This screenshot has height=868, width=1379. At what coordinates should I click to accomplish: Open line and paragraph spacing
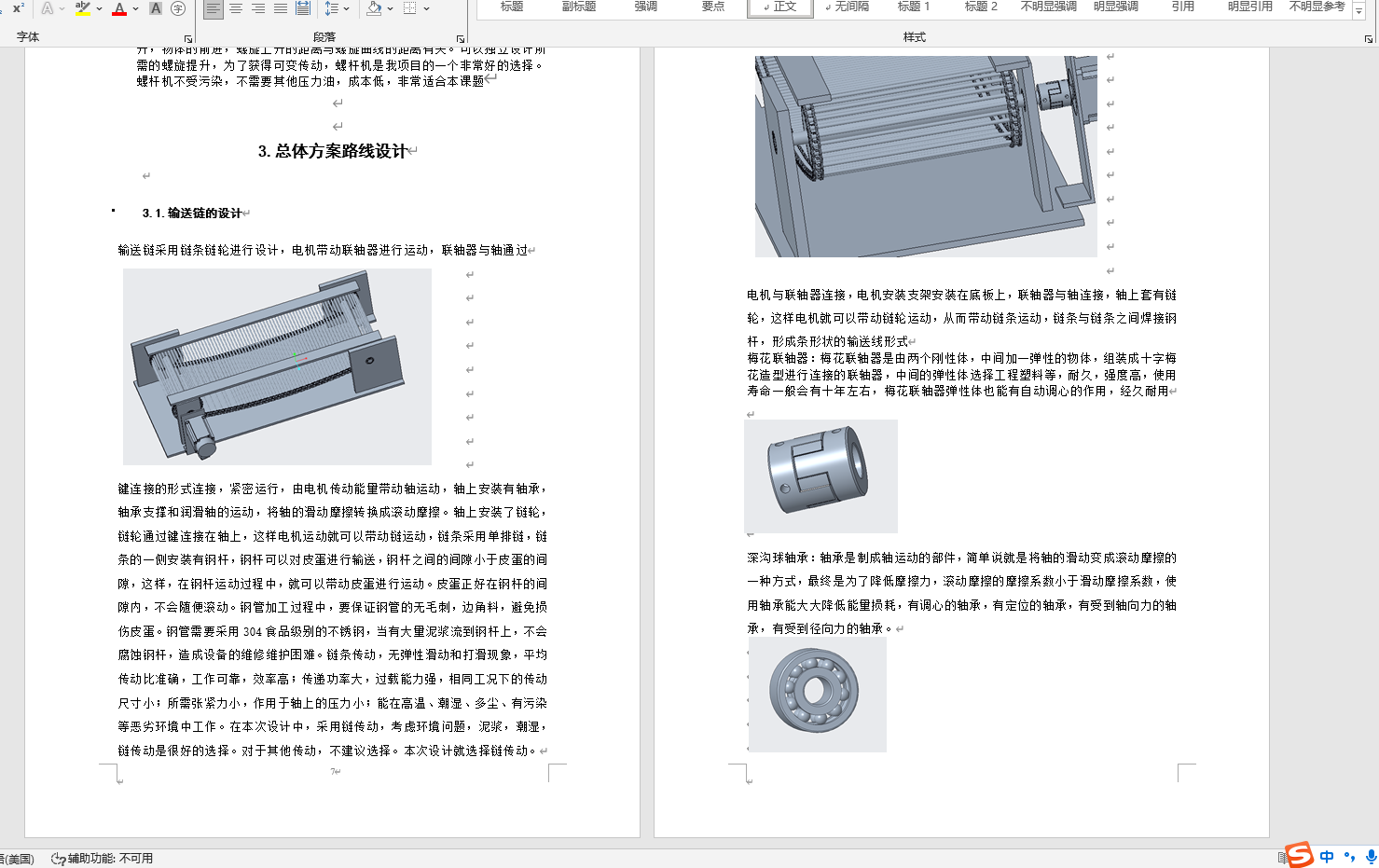(x=332, y=8)
